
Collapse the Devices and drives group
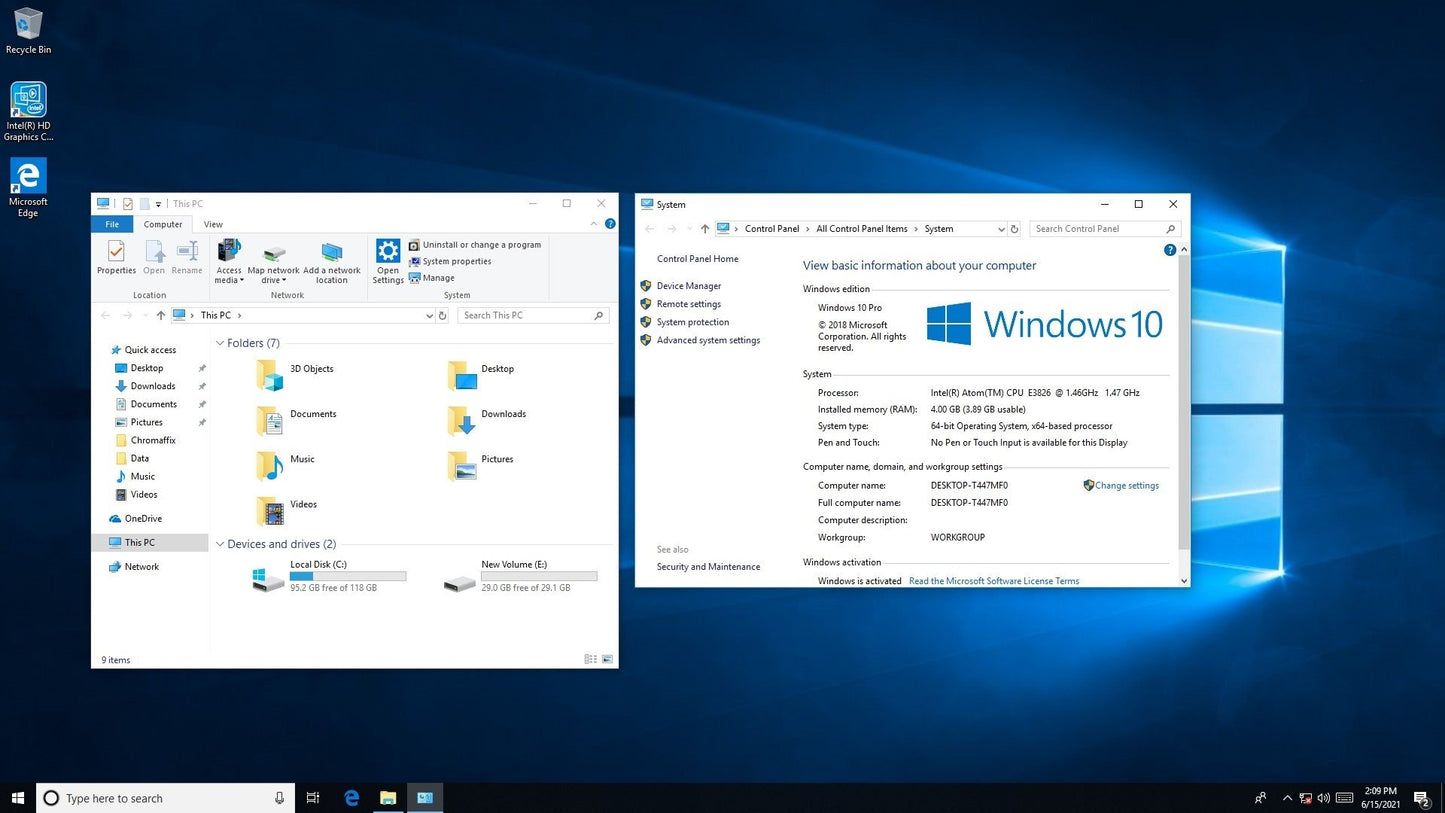click(x=220, y=544)
